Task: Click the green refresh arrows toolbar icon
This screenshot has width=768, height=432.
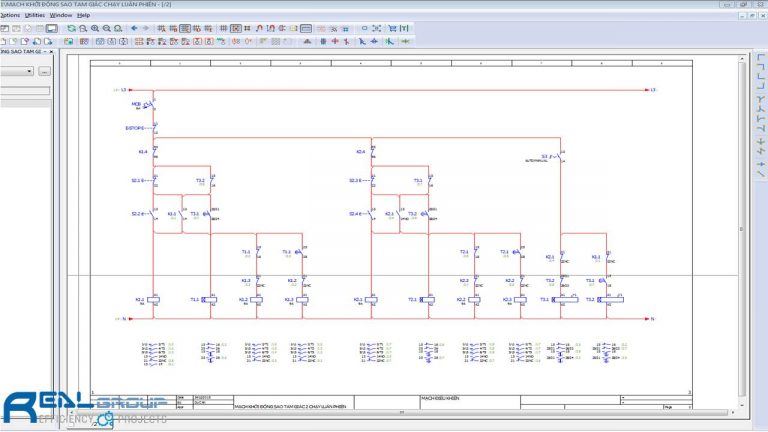Action: click(71, 28)
